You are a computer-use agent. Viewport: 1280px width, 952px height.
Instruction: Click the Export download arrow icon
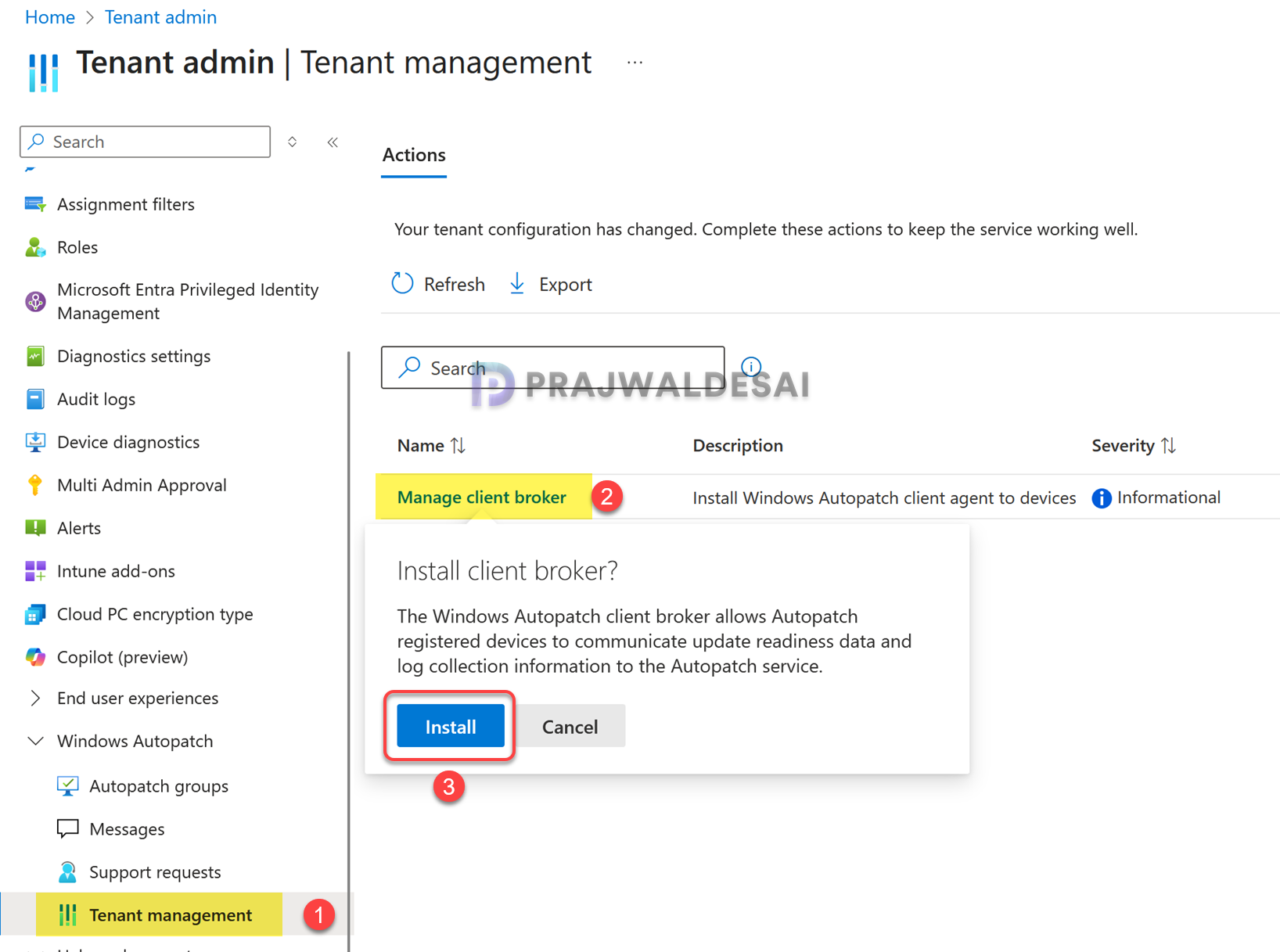(x=517, y=284)
